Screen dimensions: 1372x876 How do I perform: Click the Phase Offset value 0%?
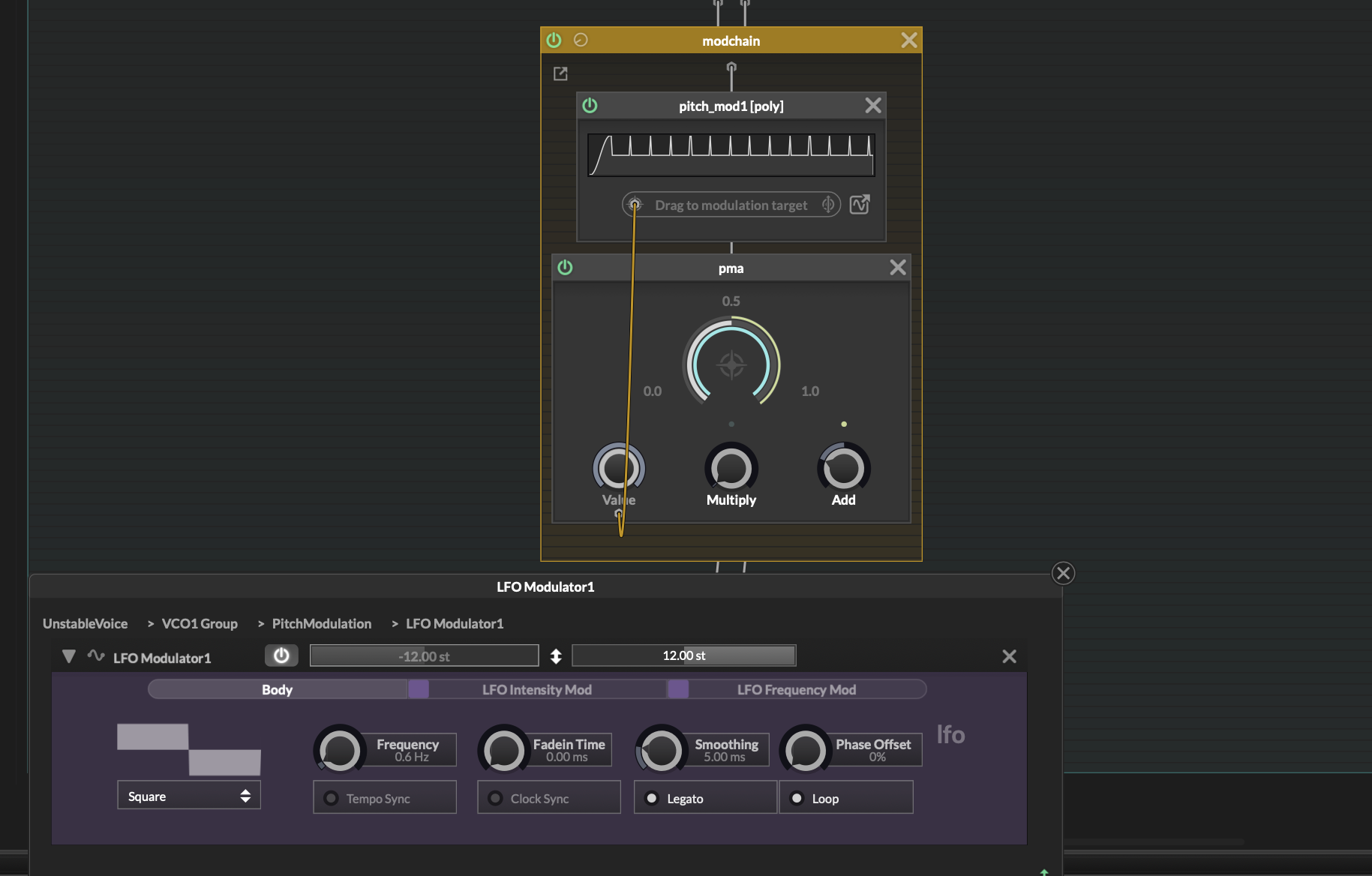point(878,757)
